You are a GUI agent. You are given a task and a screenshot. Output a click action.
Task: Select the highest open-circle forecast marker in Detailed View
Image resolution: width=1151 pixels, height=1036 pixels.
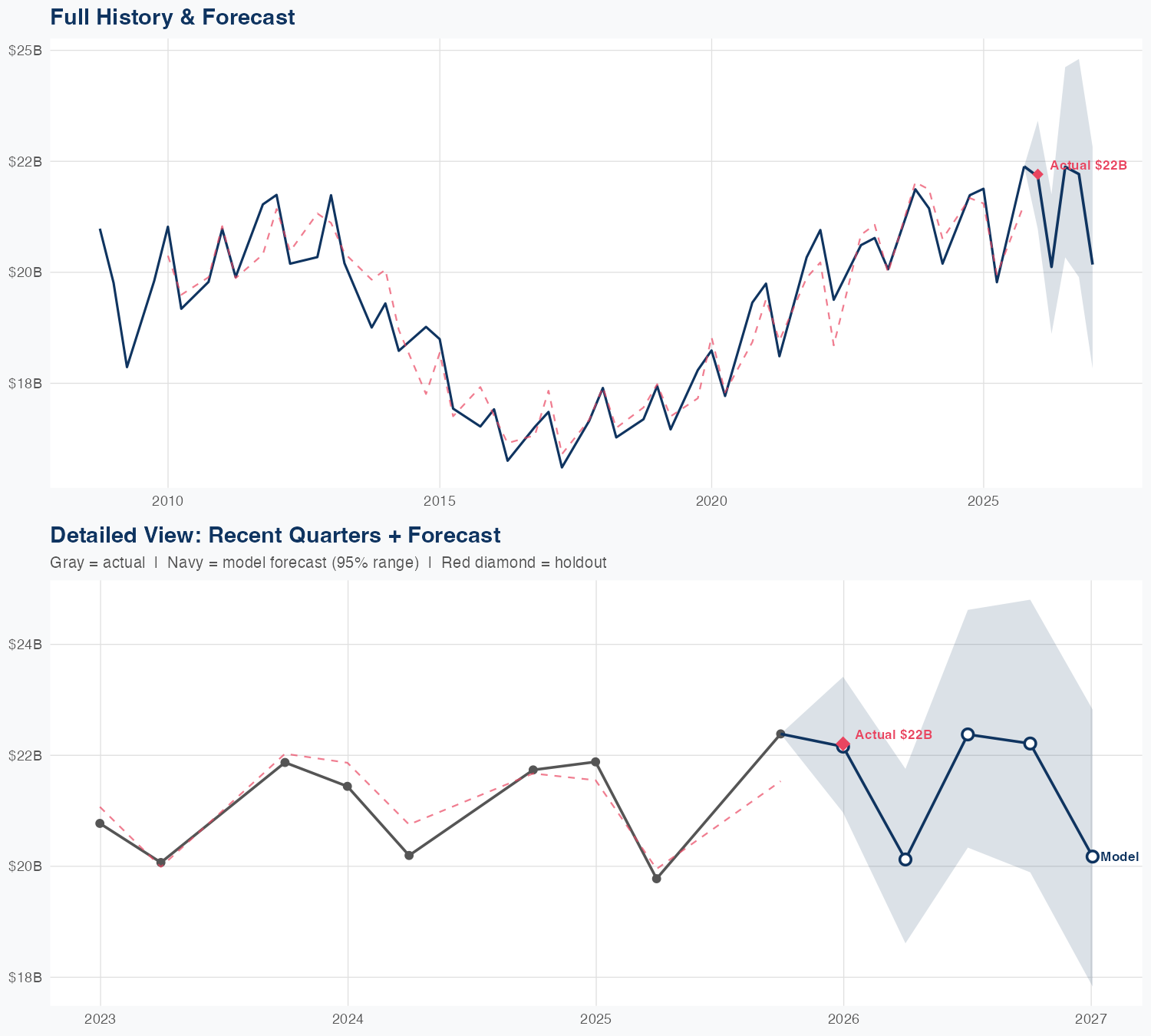coord(968,734)
